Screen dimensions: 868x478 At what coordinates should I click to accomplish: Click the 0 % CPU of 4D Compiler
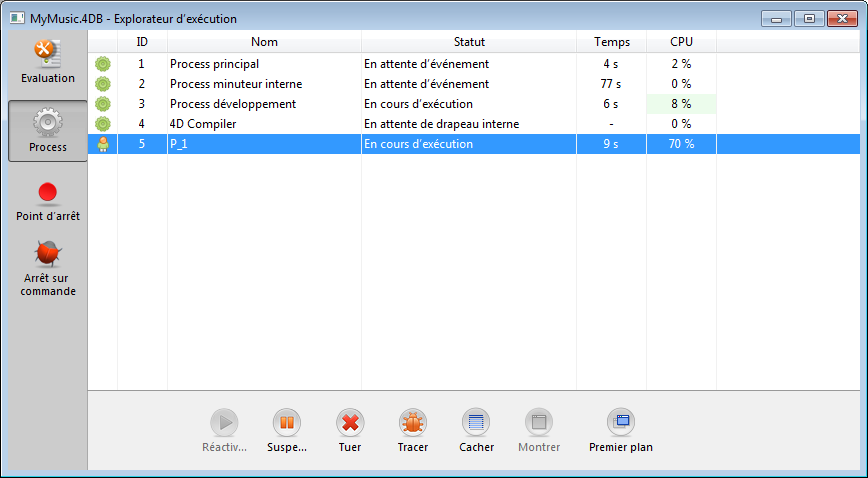(x=681, y=124)
